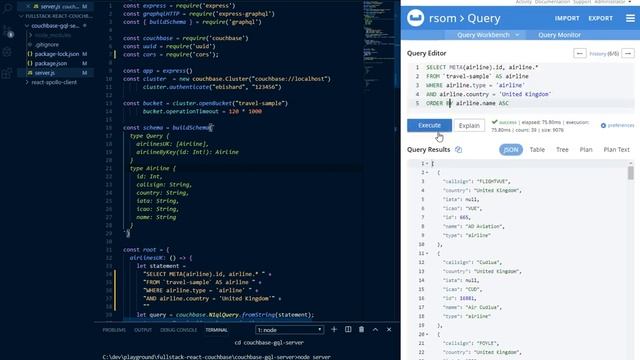Click '"name": "Air Cudlua"' in results
Screen dimensions: 640x360
click(473, 307)
